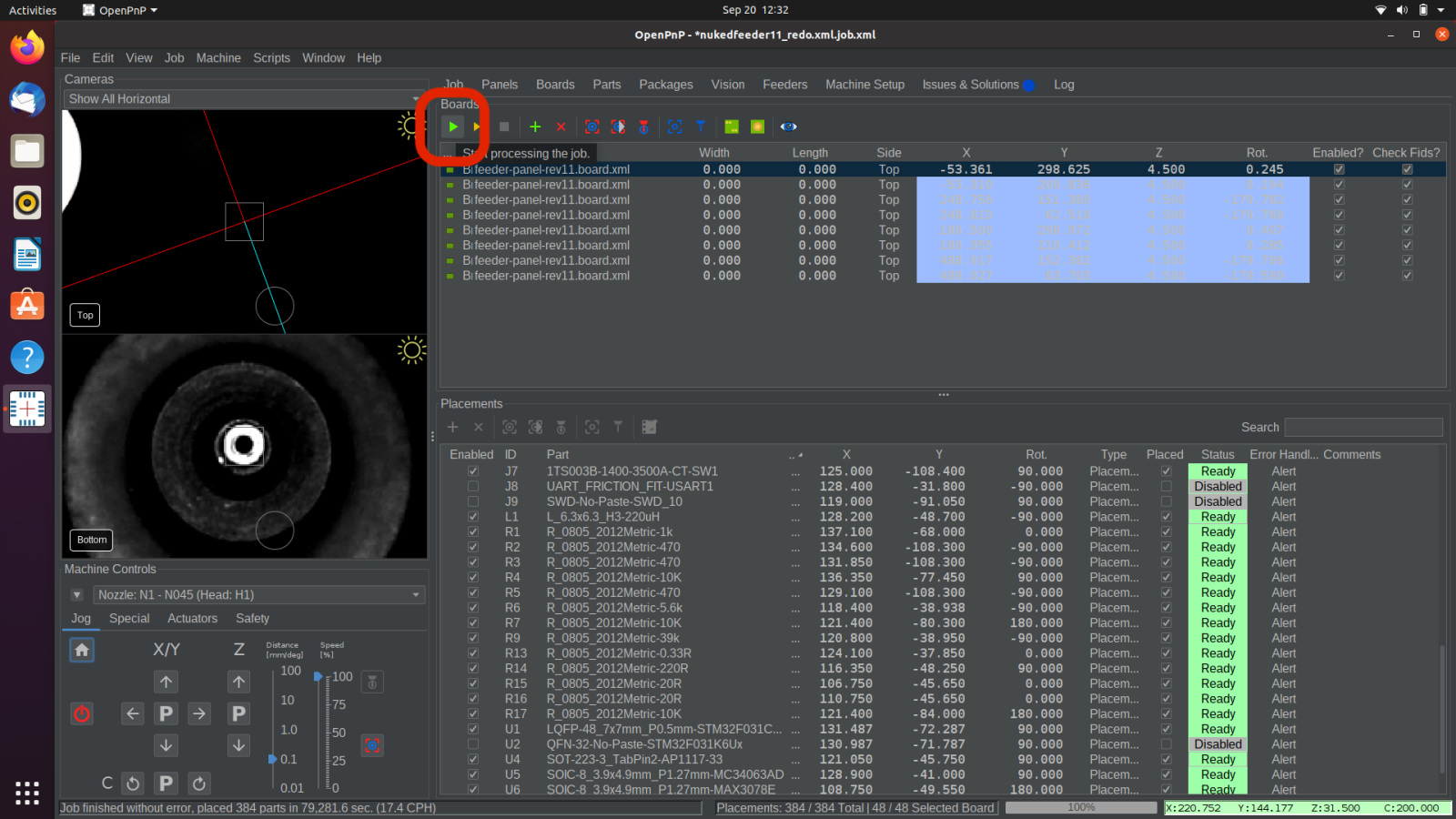Park the Z axis with P button
This screenshot has width=1456, height=819.
click(x=238, y=713)
